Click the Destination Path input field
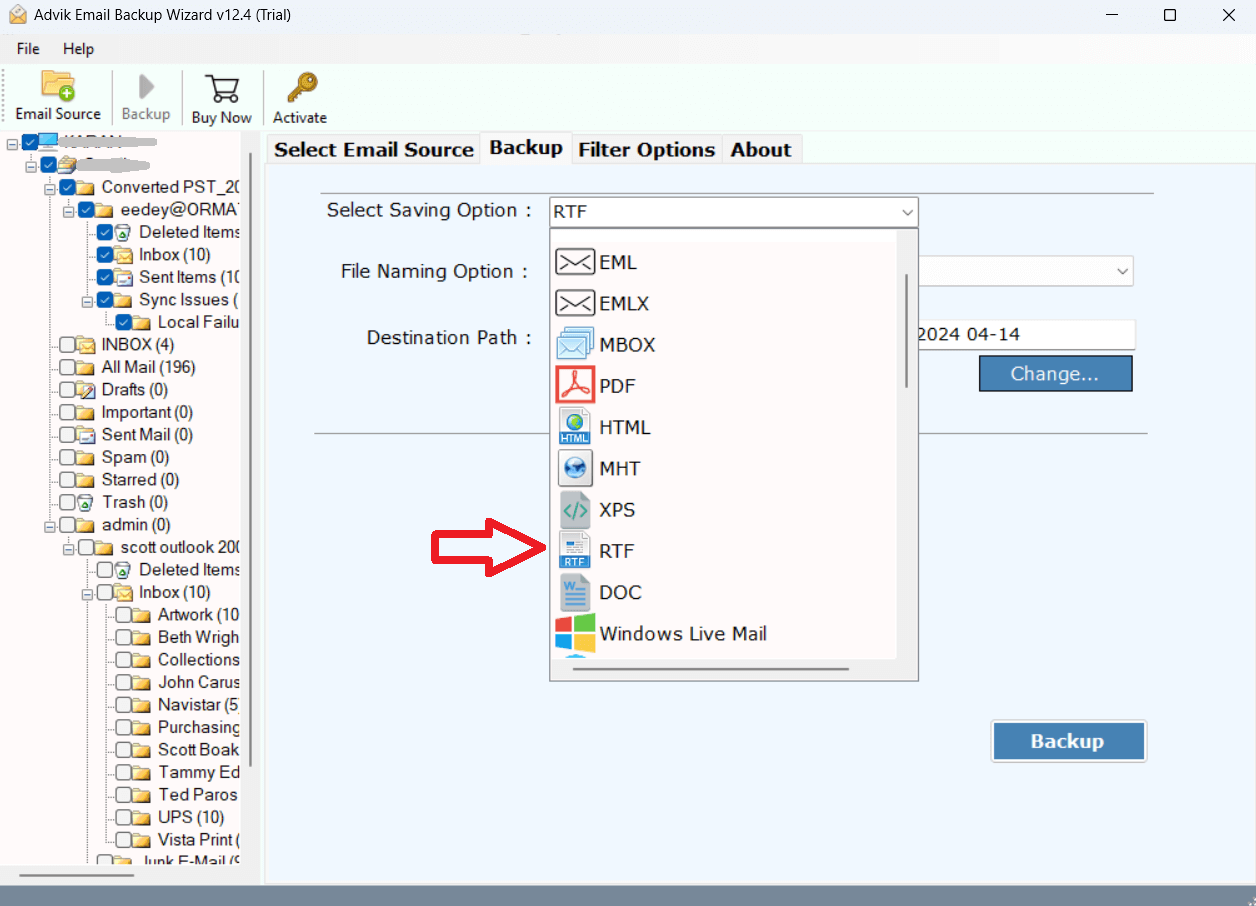The width and height of the screenshot is (1256, 906). (x=1026, y=335)
